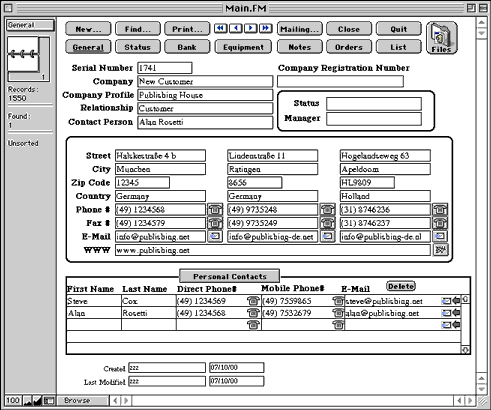Switch to the Status tab
Viewport: 491px width, 410px height.
tap(138, 47)
